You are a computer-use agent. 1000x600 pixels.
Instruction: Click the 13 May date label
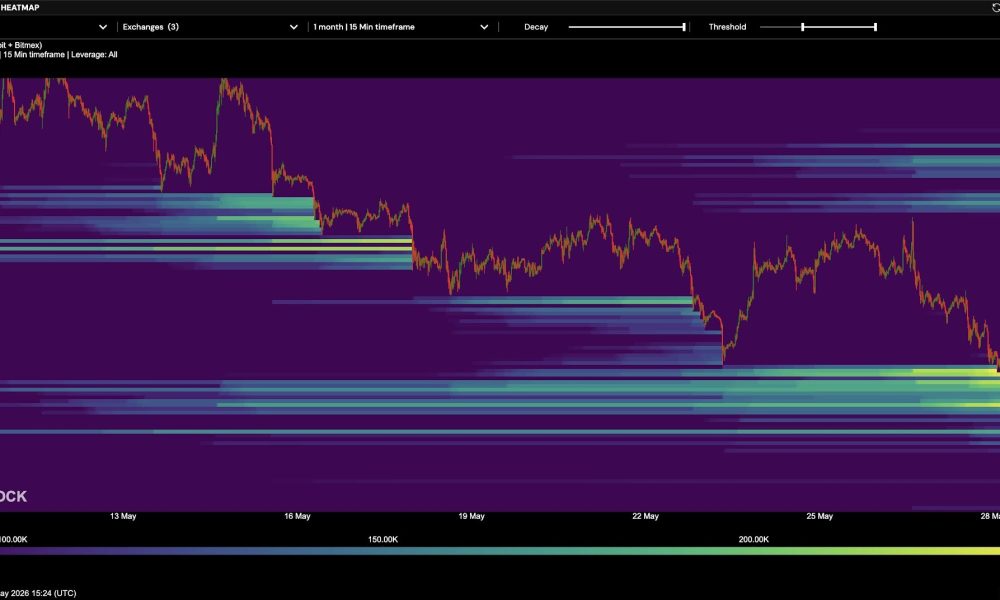(x=123, y=516)
